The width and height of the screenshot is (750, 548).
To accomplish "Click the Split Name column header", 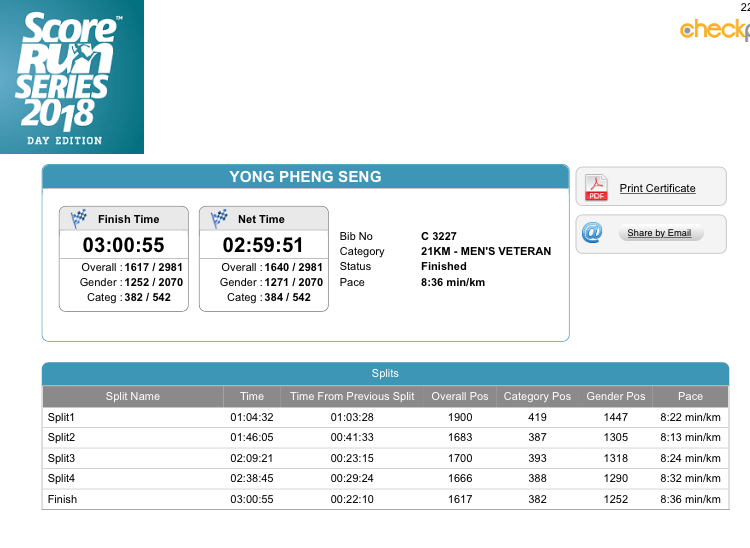I will [132, 396].
